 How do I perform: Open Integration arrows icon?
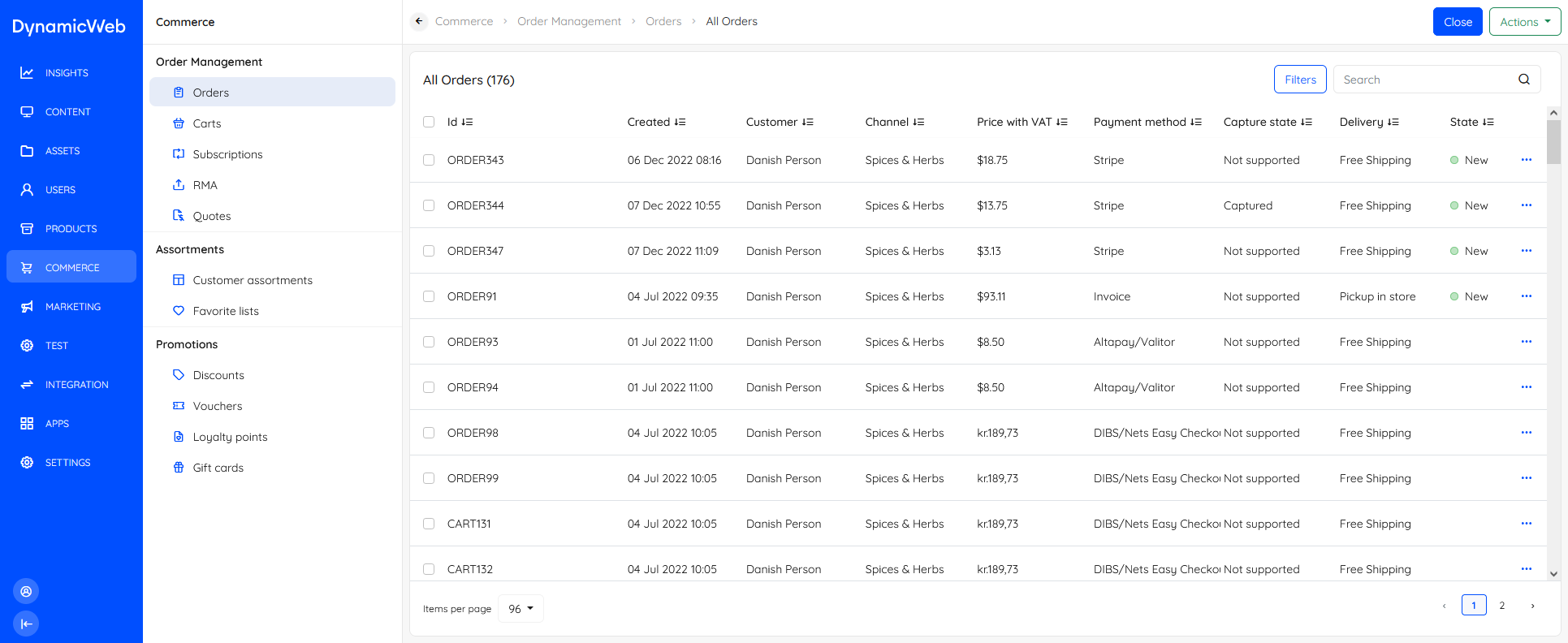tap(27, 385)
